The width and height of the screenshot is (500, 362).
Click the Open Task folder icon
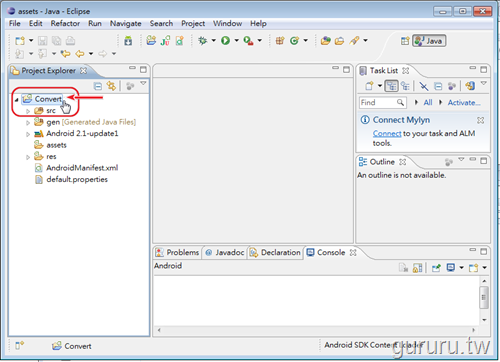(x=339, y=41)
